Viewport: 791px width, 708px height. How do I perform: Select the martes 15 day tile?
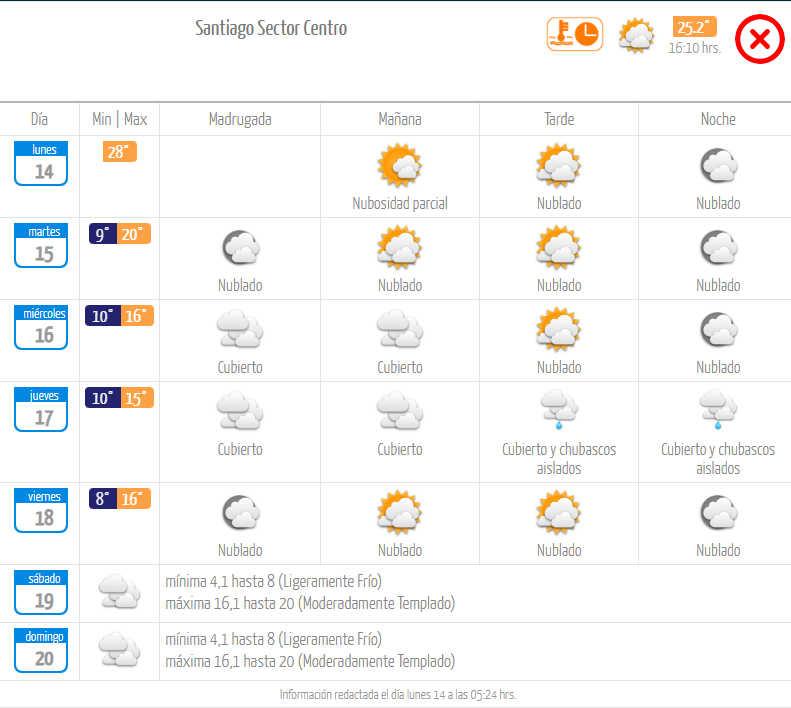point(41,245)
